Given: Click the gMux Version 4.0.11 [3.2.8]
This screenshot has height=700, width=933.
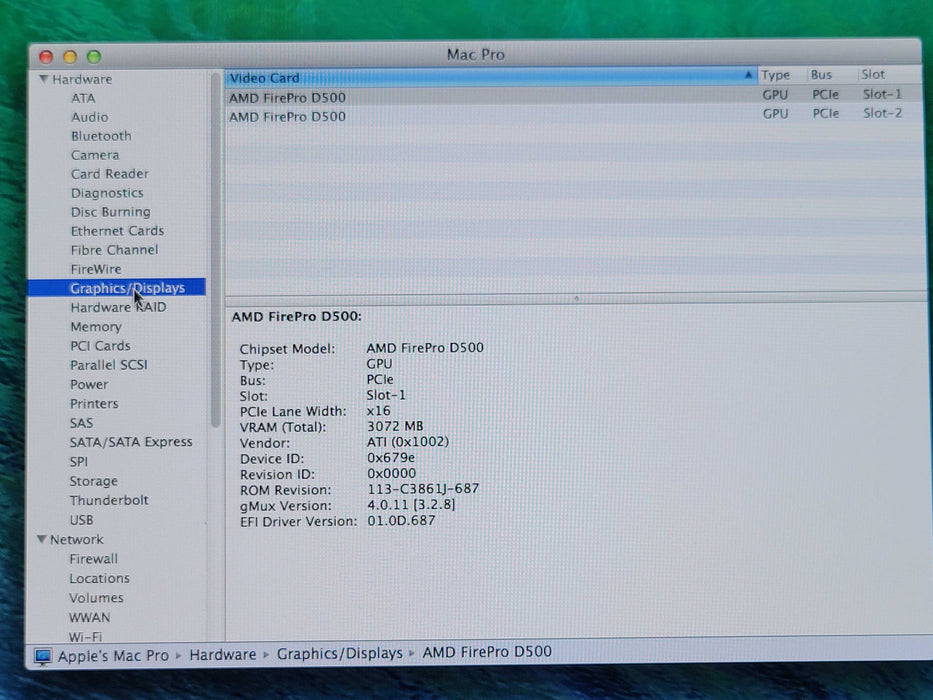Looking at the screenshot, I should click(x=411, y=505).
